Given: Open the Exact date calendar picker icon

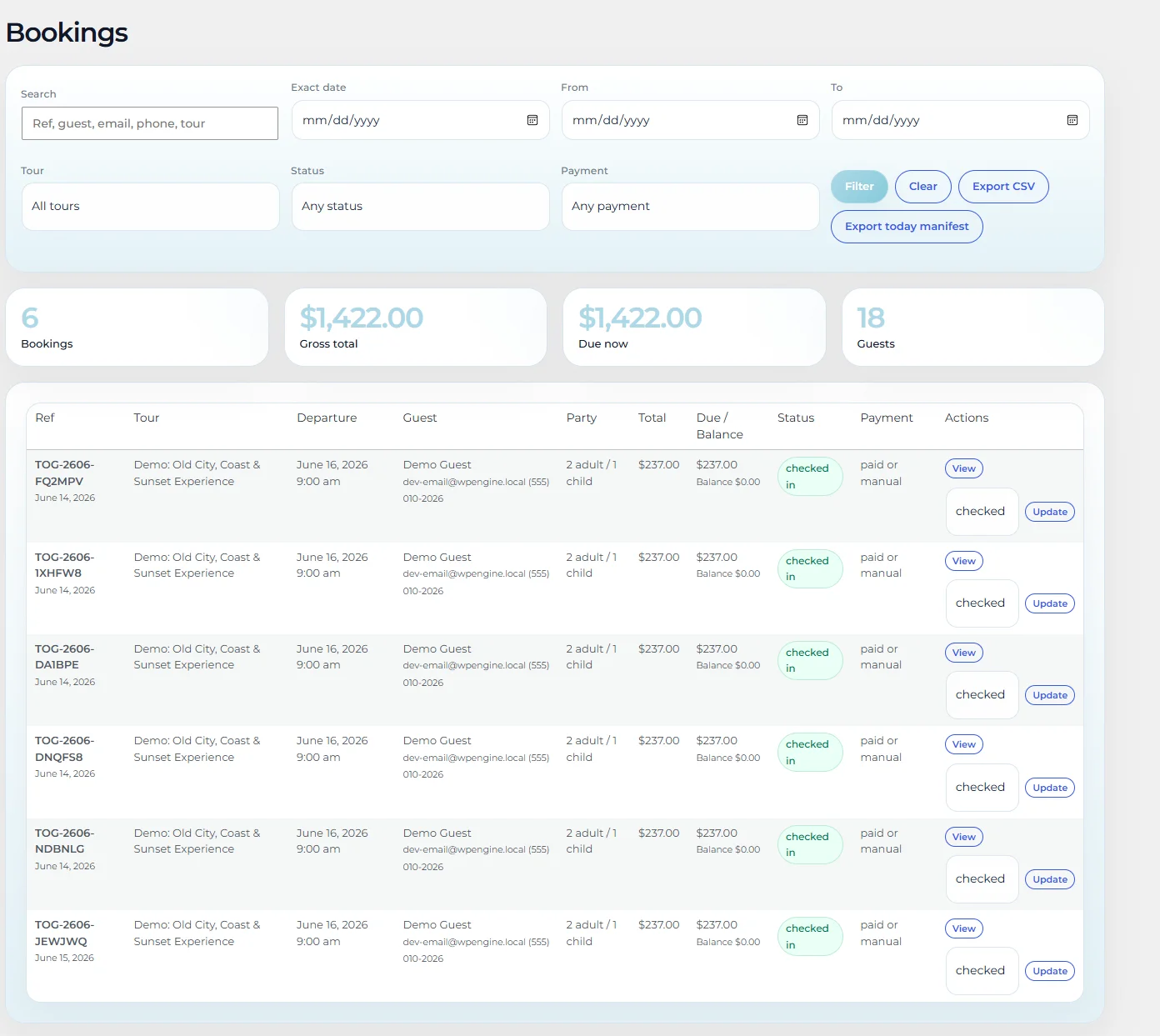Looking at the screenshot, I should coord(532,120).
